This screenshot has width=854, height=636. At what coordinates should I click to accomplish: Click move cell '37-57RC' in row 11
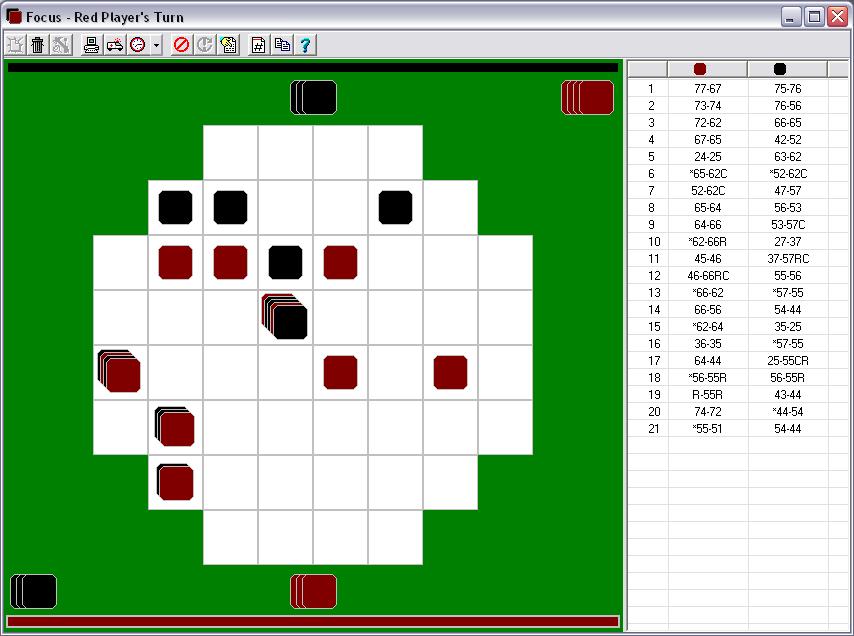click(x=788, y=259)
